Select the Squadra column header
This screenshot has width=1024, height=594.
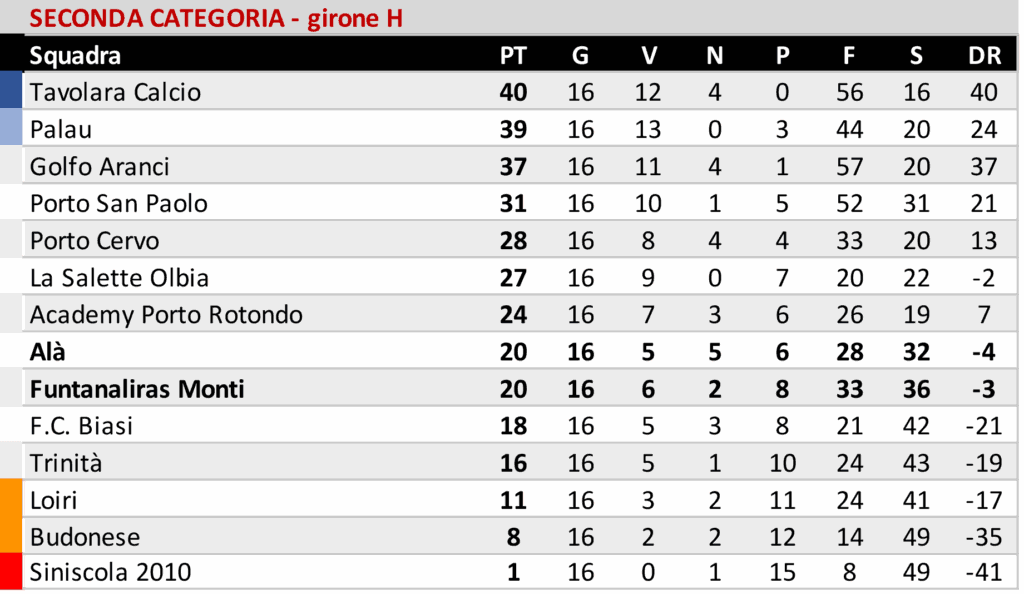click(75, 55)
